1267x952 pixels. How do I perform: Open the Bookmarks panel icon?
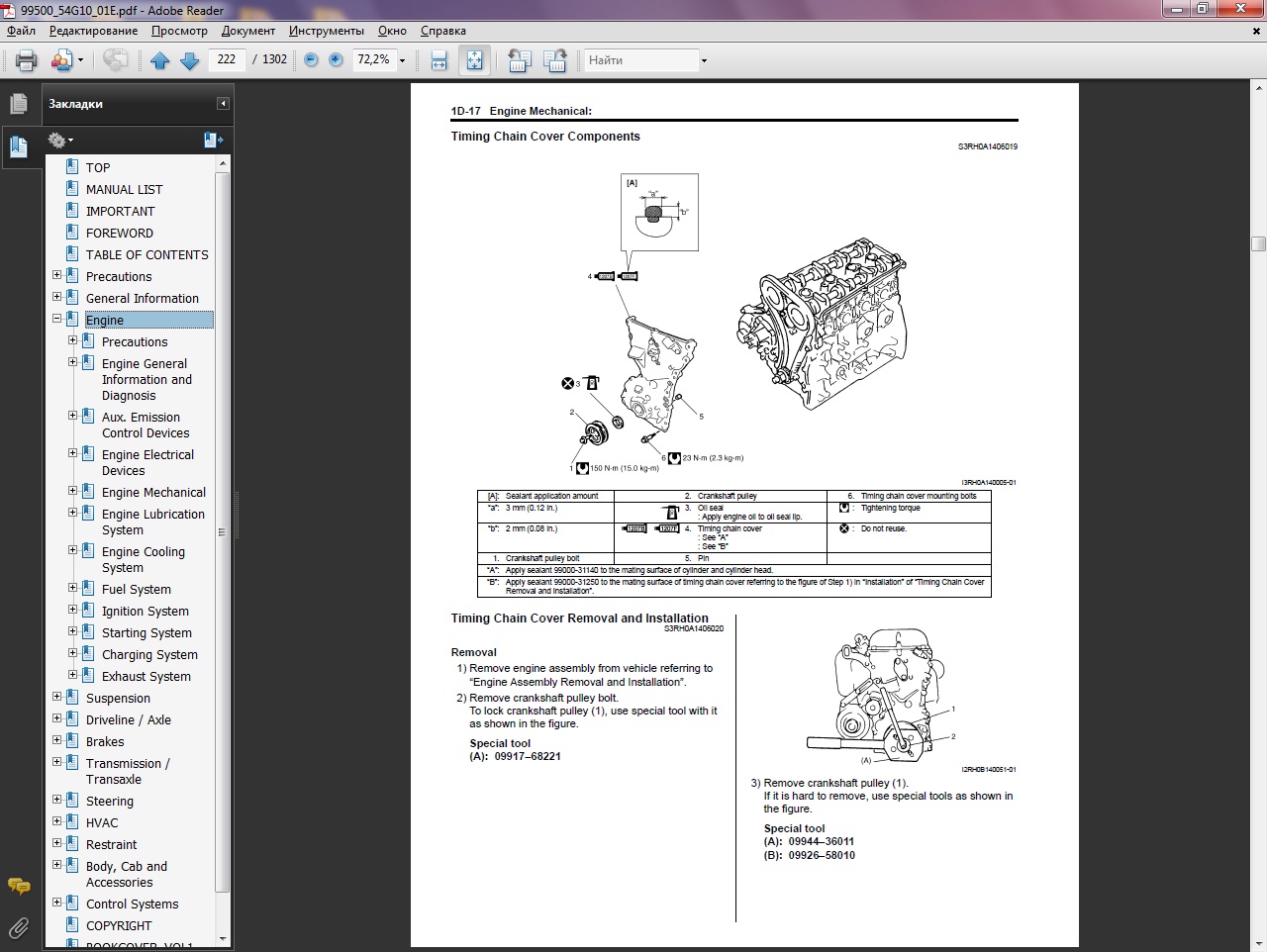(18, 147)
